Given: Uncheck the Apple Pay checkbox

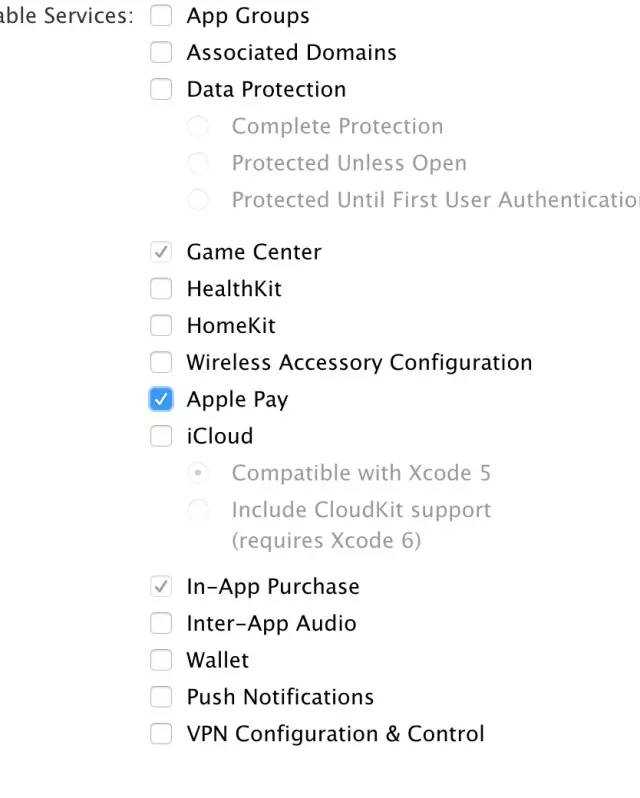Looking at the screenshot, I should tap(161, 399).
